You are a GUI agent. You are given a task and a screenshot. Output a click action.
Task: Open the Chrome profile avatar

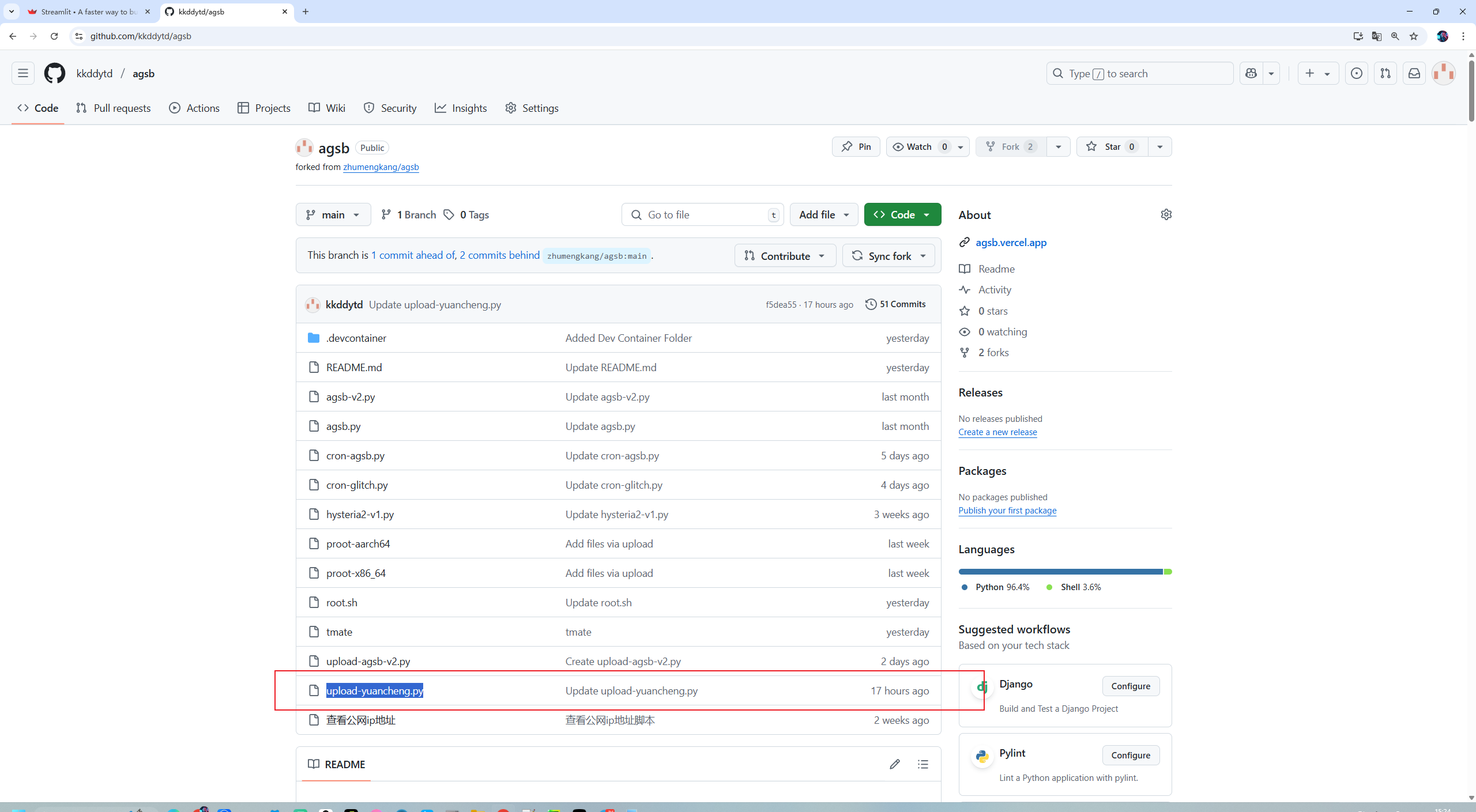point(1443,36)
